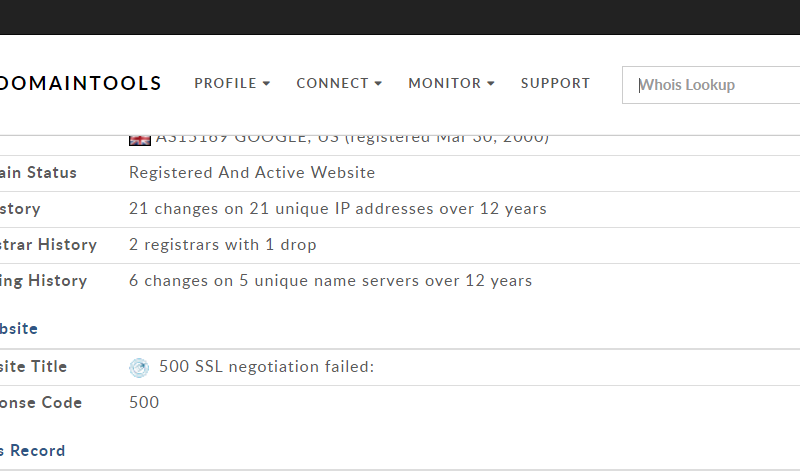Focus the Whois Lookup search field
The height and width of the screenshot is (473, 800).
click(x=715, y=85)
